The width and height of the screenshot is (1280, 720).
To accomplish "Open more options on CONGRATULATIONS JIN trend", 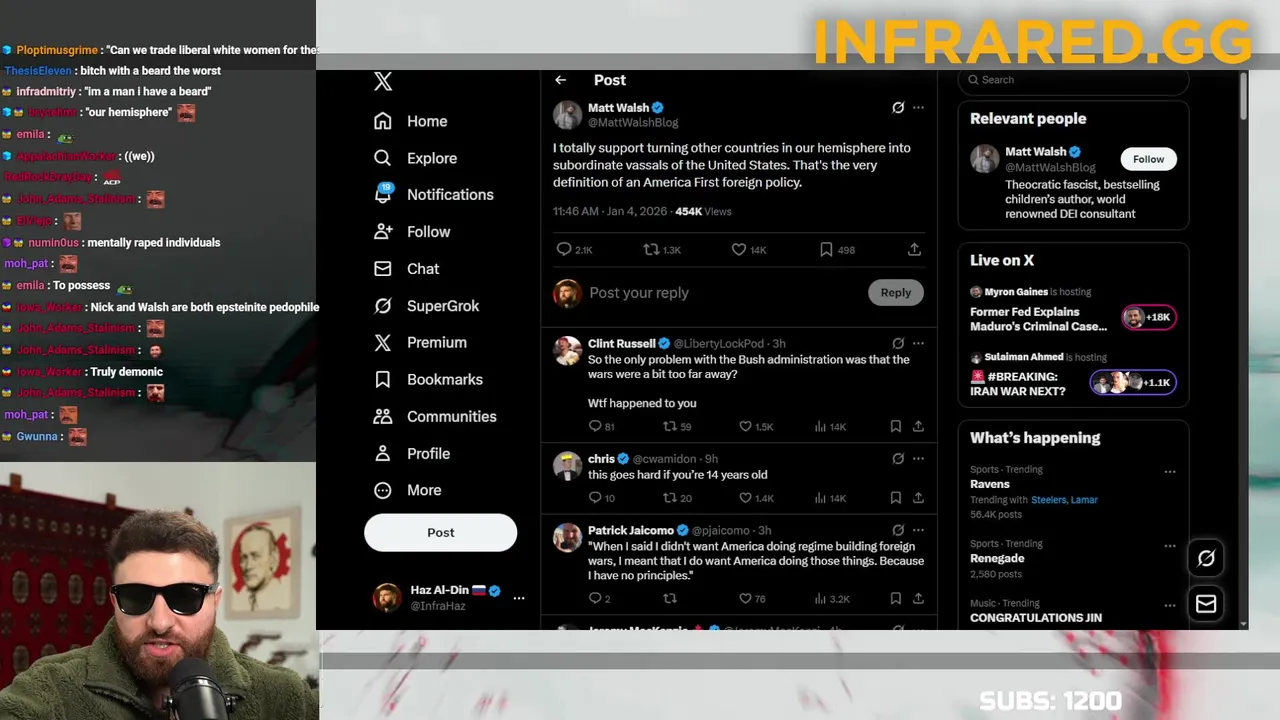I will pyautogui.click(x=1170, y=606).
